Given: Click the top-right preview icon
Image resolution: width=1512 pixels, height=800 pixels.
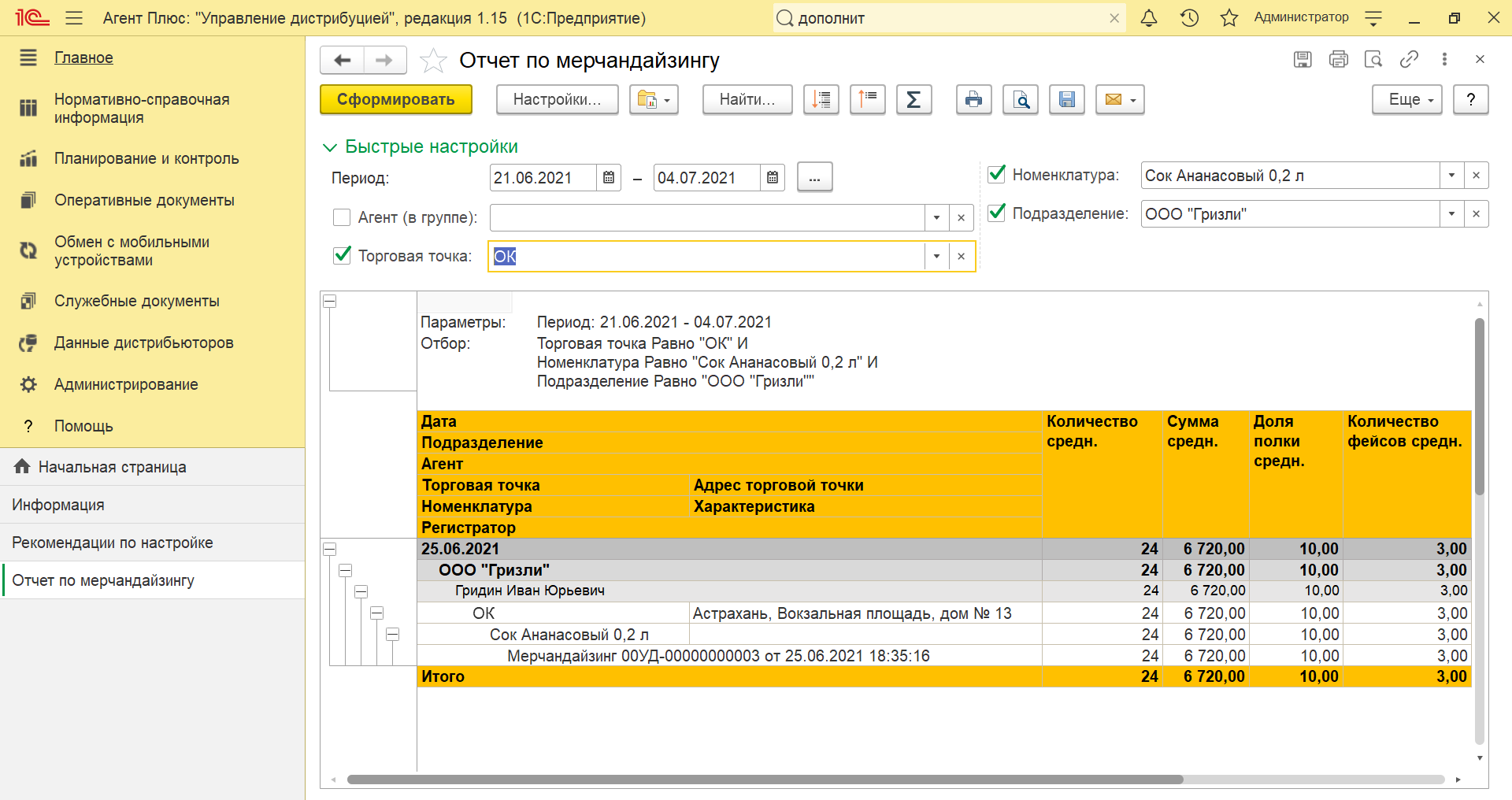Looking at the screenshot, I should coord(1373,59).
